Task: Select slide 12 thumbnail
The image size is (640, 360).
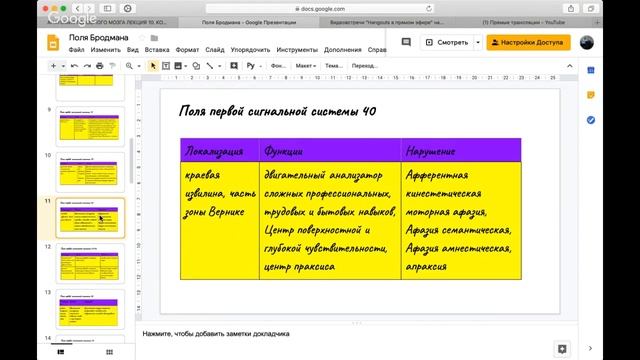Action: (x=90, y=264)
